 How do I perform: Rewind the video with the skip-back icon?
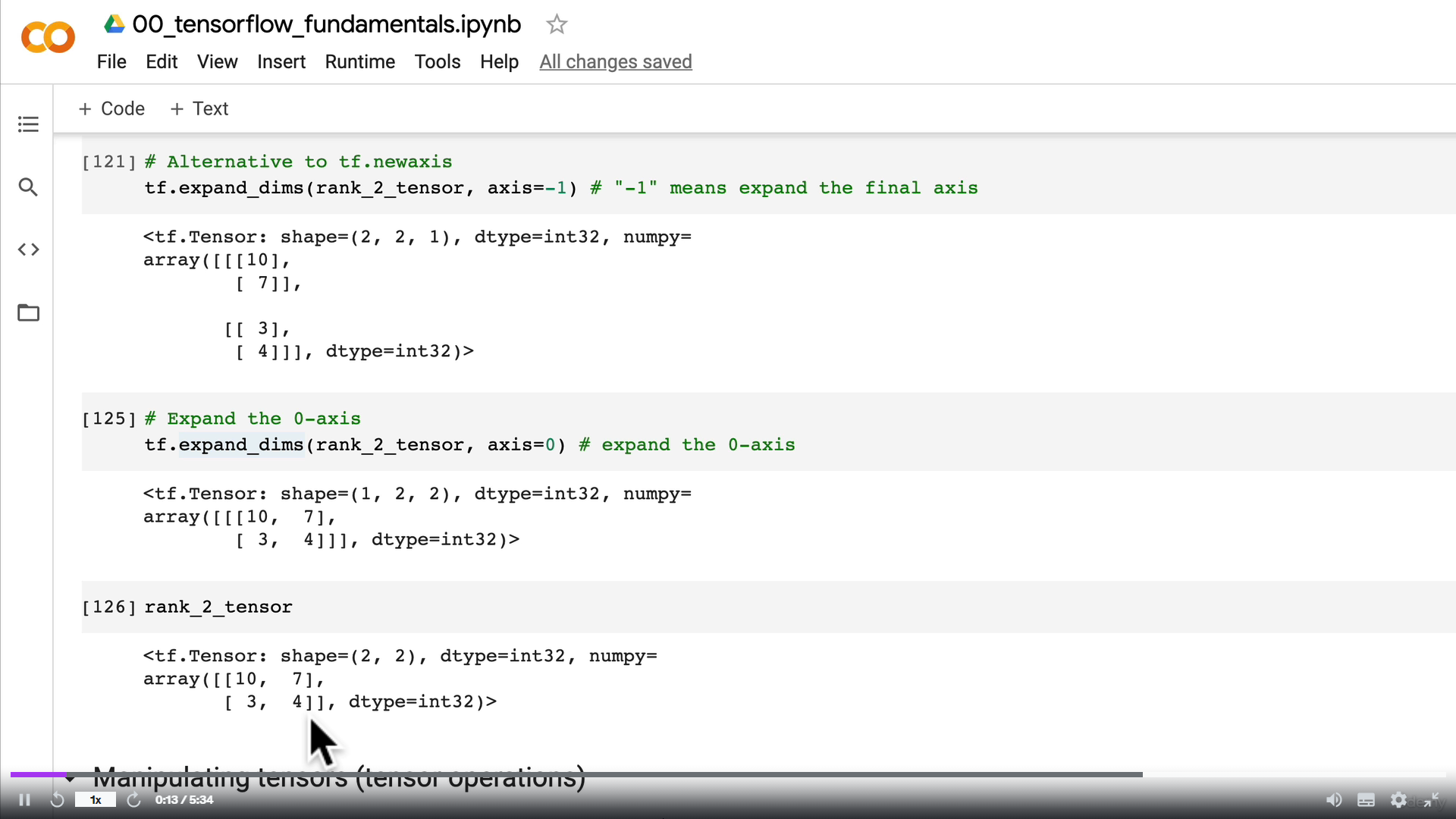click(x=57, y=800)
